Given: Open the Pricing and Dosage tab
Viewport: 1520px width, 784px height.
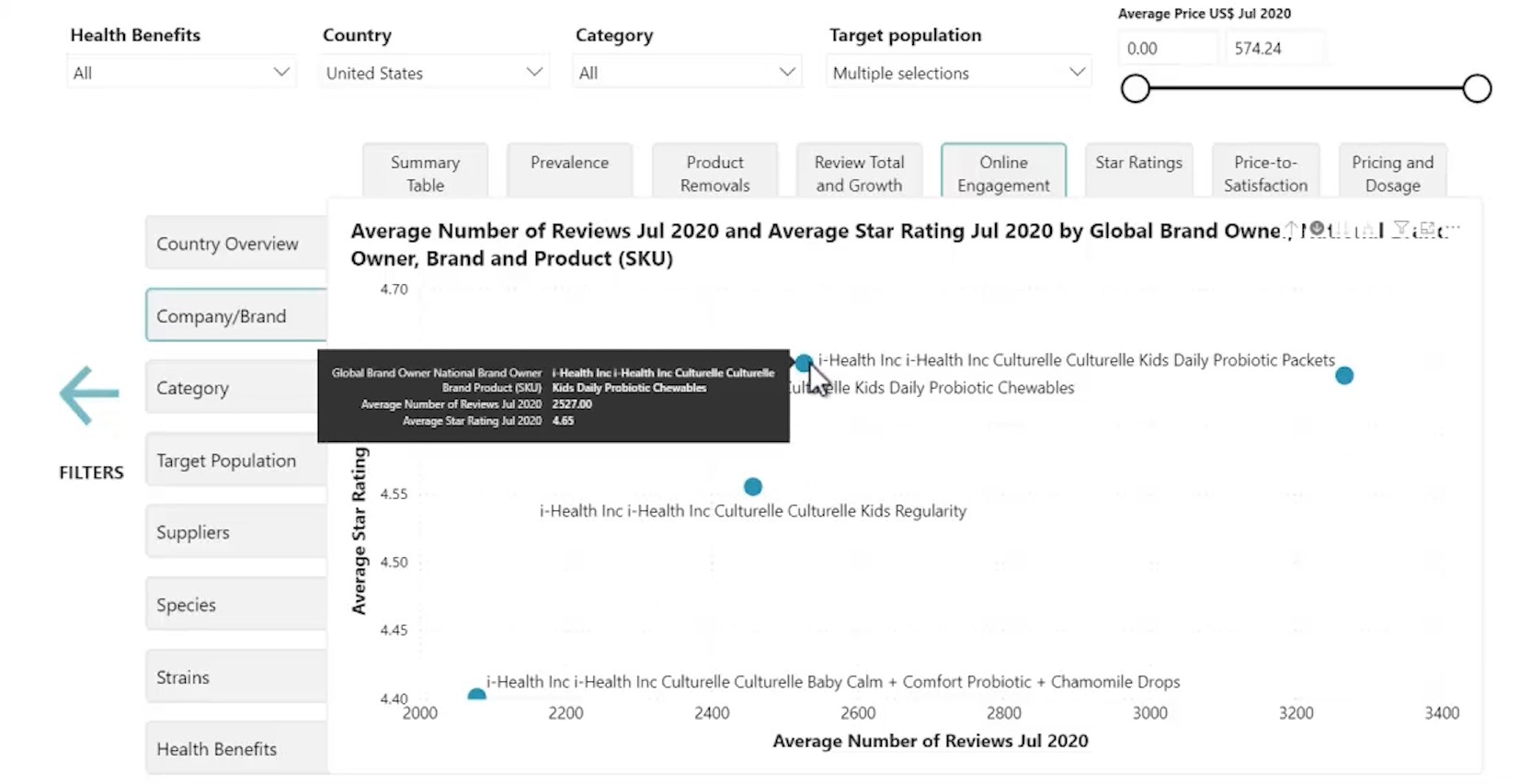Looking at the screenshot, I should 1392,173.
